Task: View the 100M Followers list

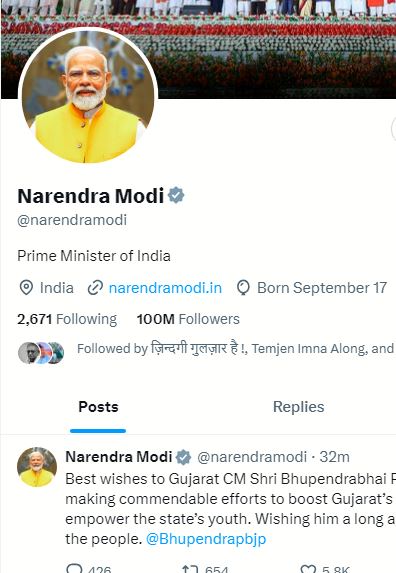Action: 188,319
